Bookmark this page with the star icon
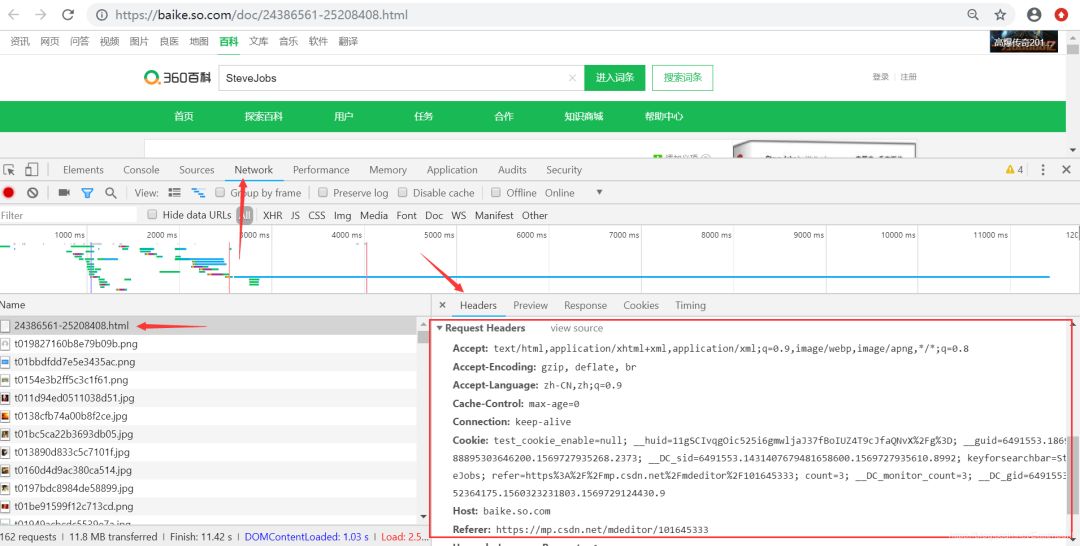Image resolution: width=1080 pixels, height=546 pixels. [x=1000, y=14]
